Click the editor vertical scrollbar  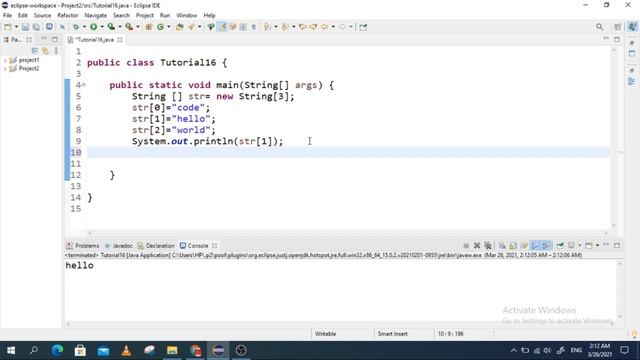[613, 137]
